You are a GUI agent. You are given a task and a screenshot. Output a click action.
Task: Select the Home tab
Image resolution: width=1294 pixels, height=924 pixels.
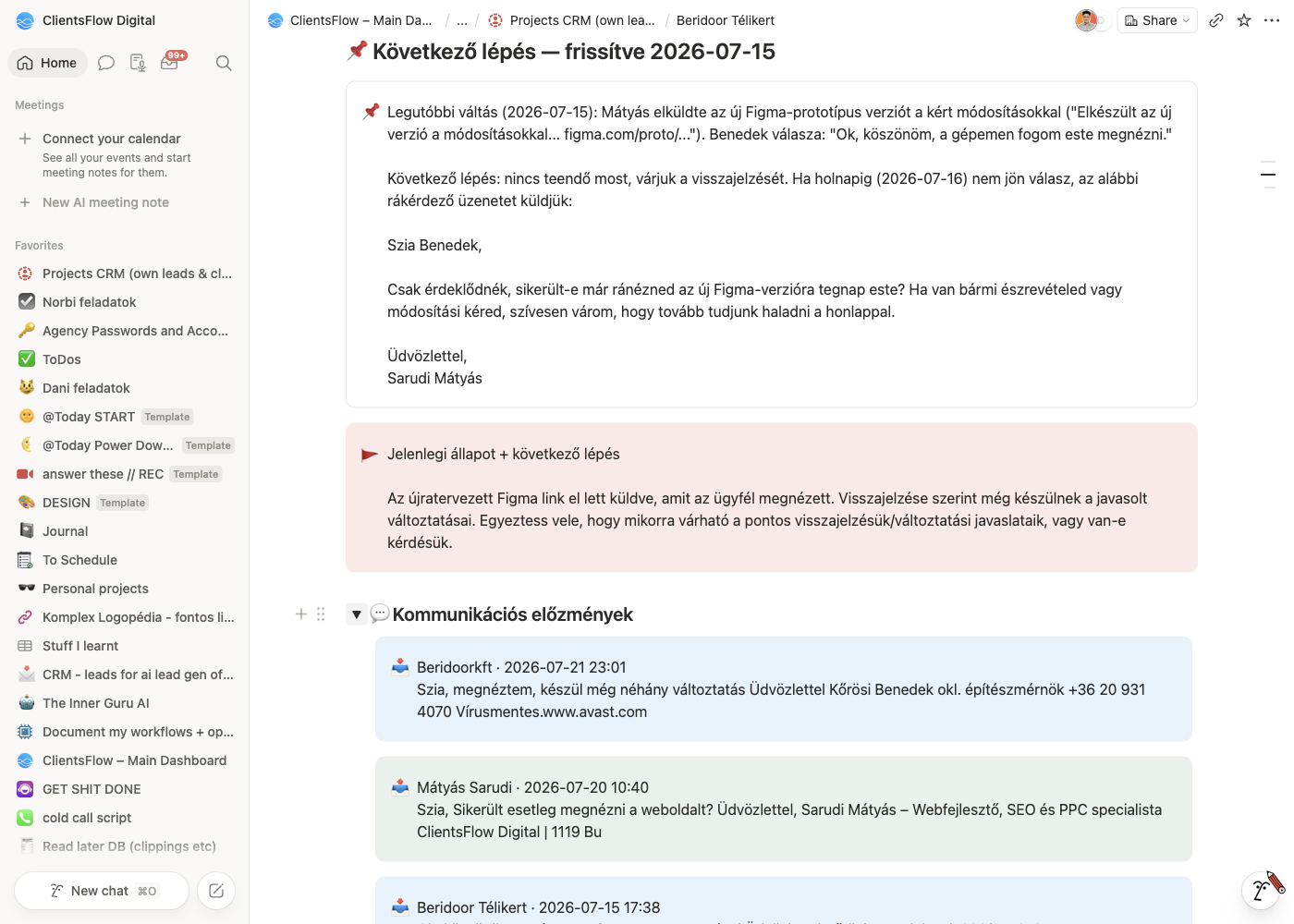tap(47, 63)
